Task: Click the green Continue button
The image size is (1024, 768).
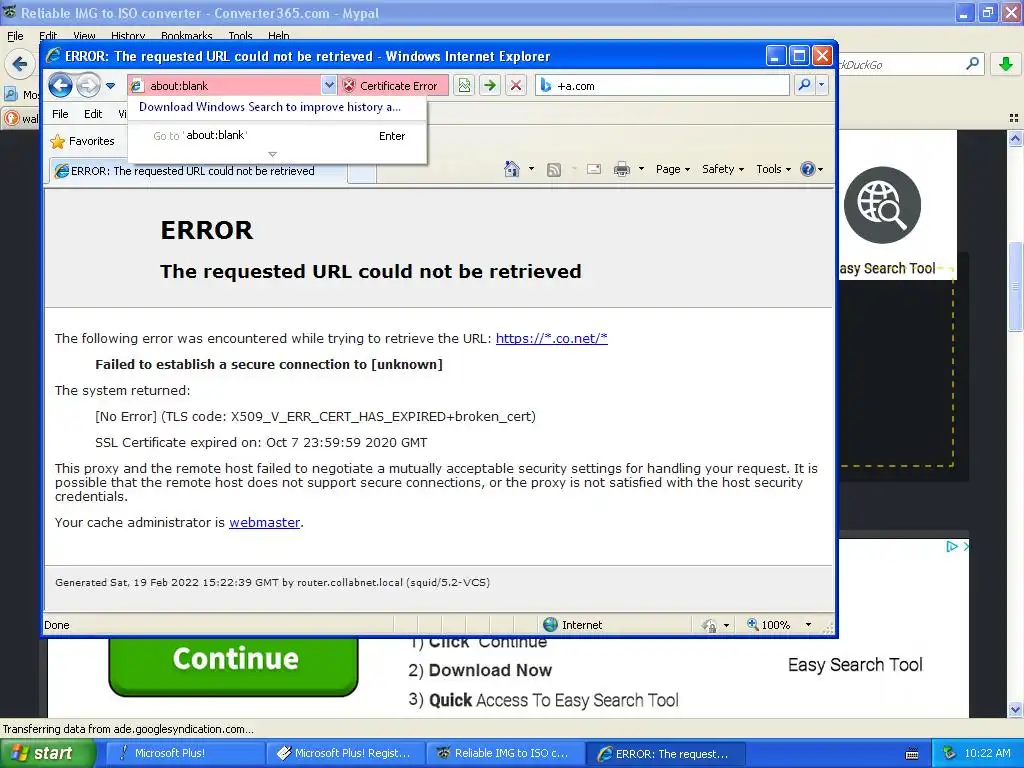Action: [233, 663]
